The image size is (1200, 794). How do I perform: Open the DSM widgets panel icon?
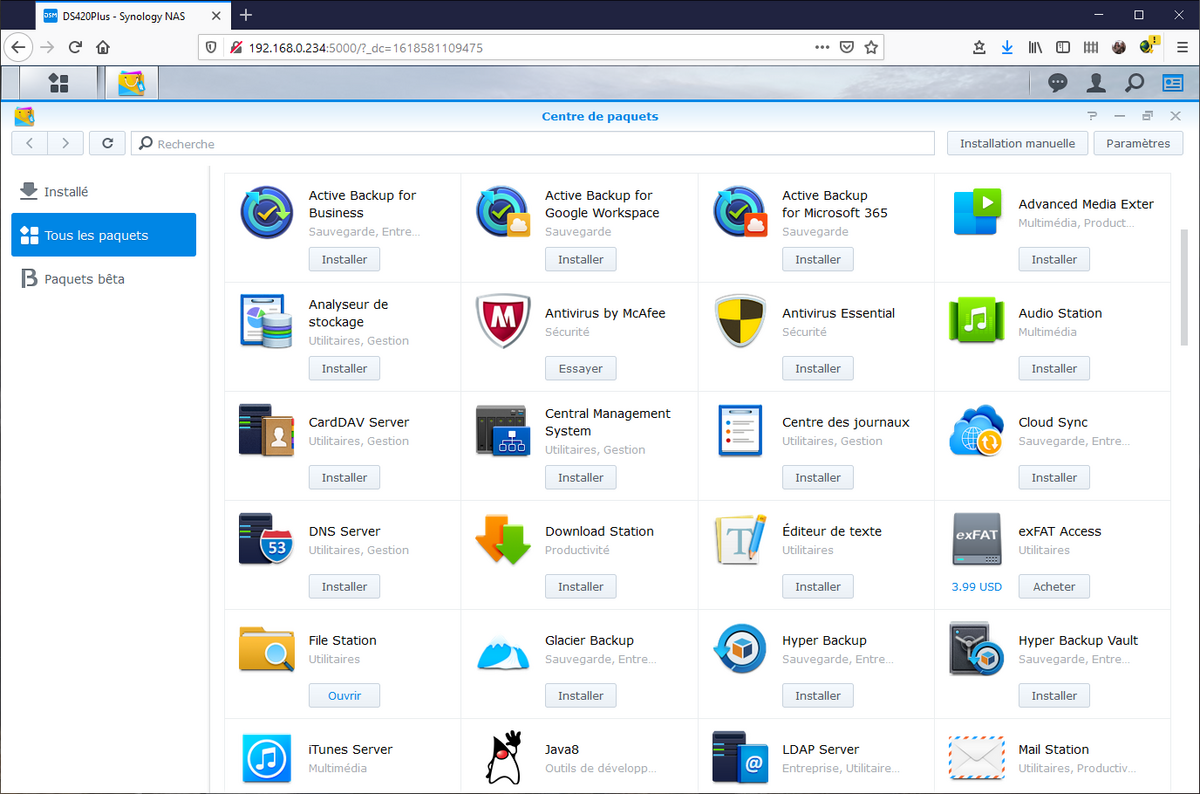[1173, 83]
